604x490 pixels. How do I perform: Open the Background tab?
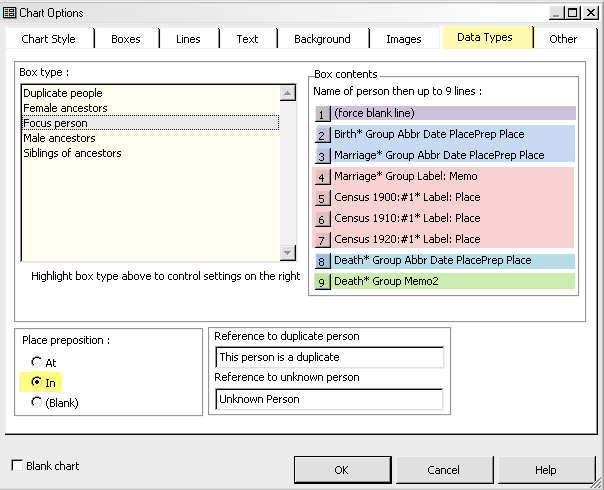coord(322,39)
